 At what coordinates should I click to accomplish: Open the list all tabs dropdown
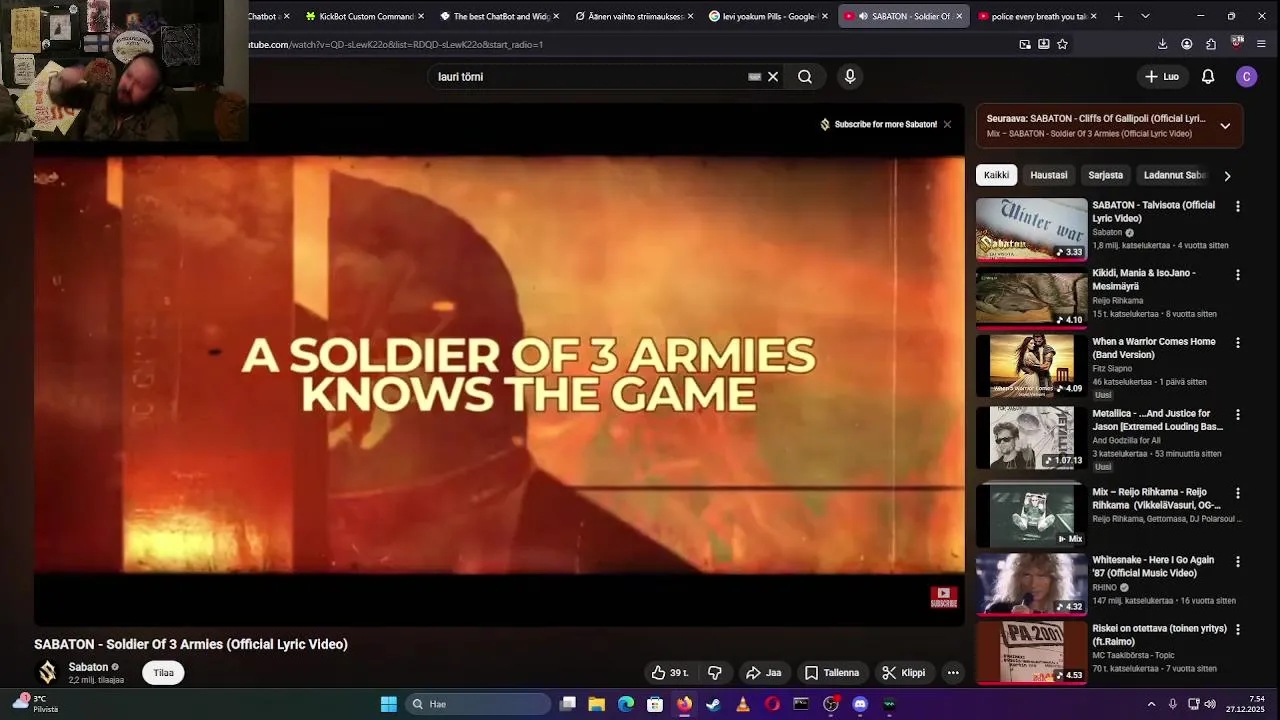point(1145,16)
